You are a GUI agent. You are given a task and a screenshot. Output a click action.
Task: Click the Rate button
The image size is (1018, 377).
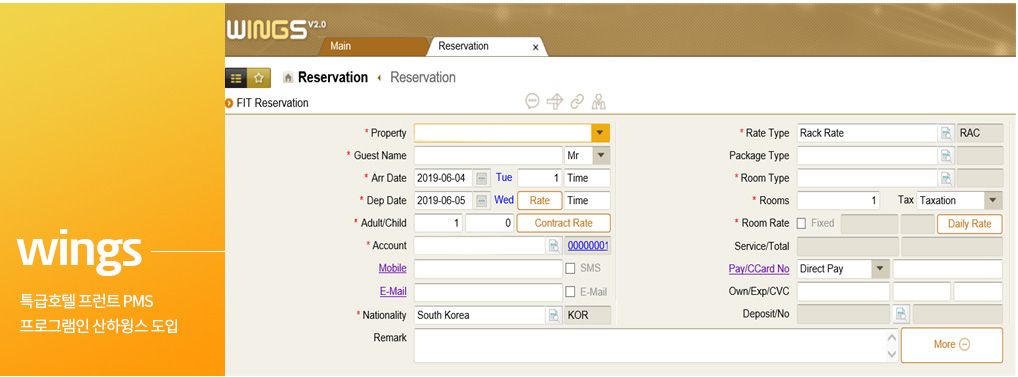coord(540,201)
